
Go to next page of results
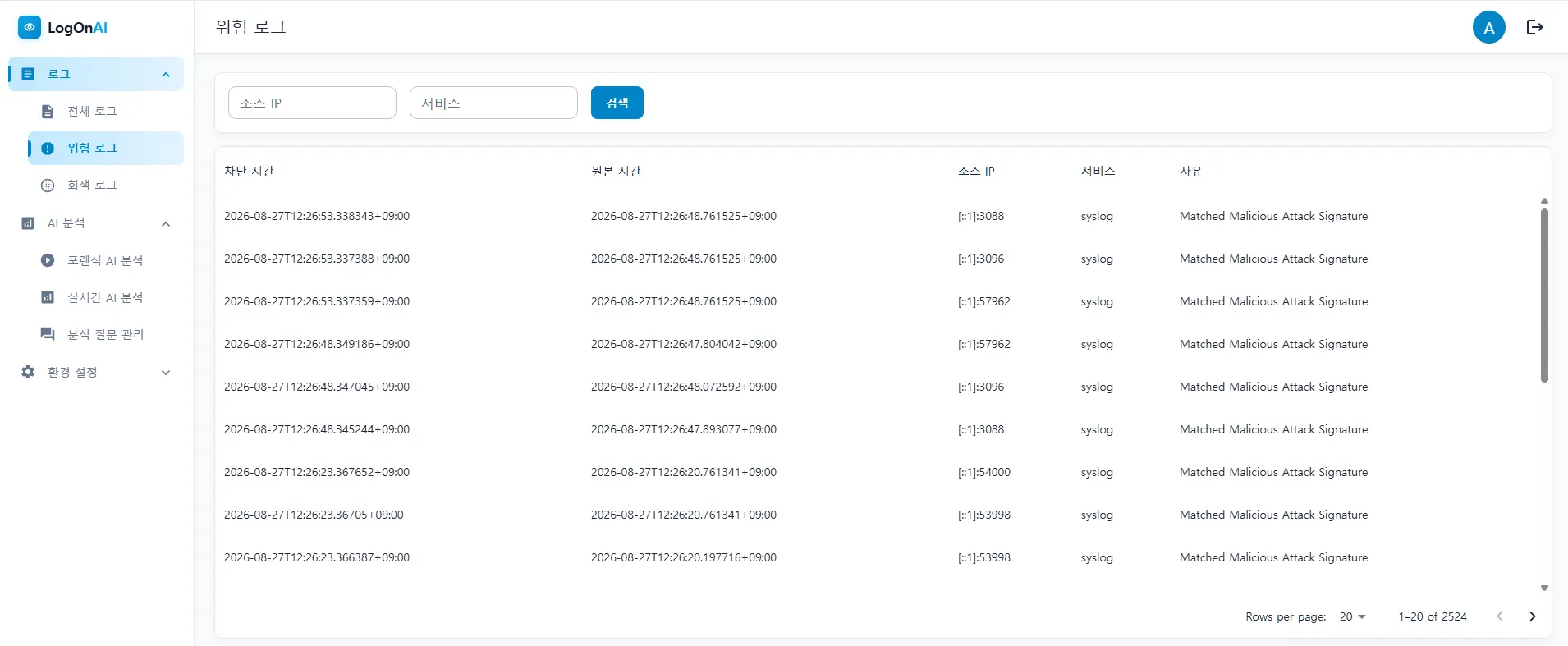pyautogui.click(x=1532, y=616)
